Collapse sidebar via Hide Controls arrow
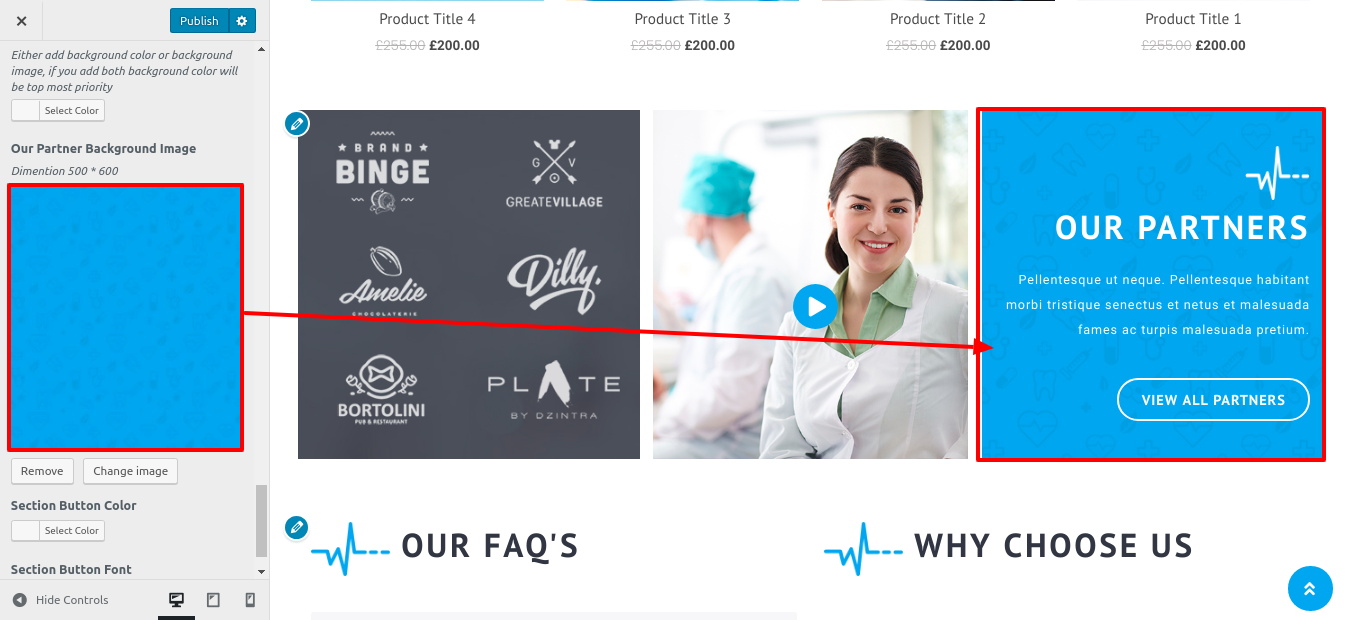The width and height of the screenshot is (1351, 620). 19,600
